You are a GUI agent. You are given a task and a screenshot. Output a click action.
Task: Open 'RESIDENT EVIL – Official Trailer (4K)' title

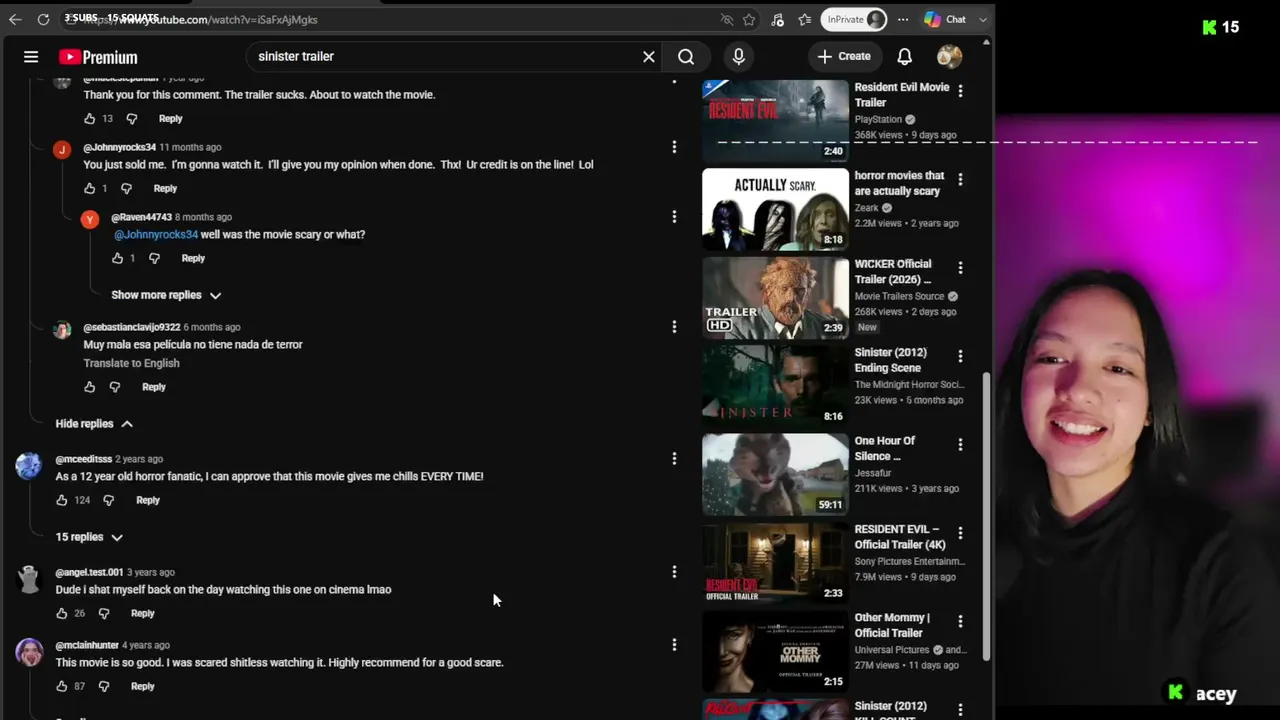click(x=900, y=537)
